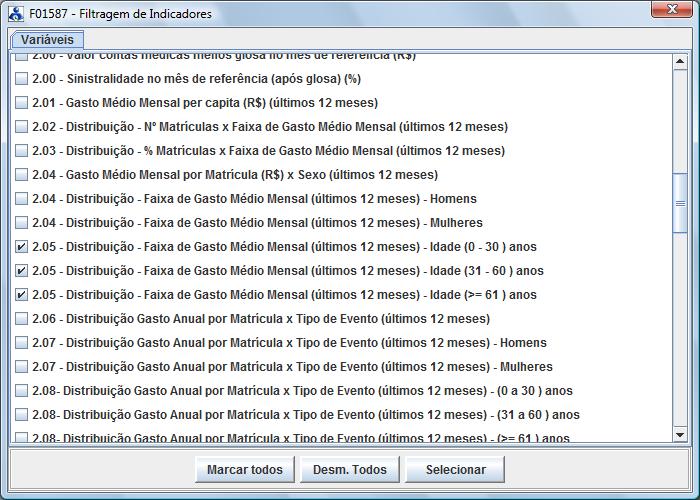700x500 pixels.
Task: Check the 2.01 Gasto Médio Mensal per capita box
Action: click(22, 103)
